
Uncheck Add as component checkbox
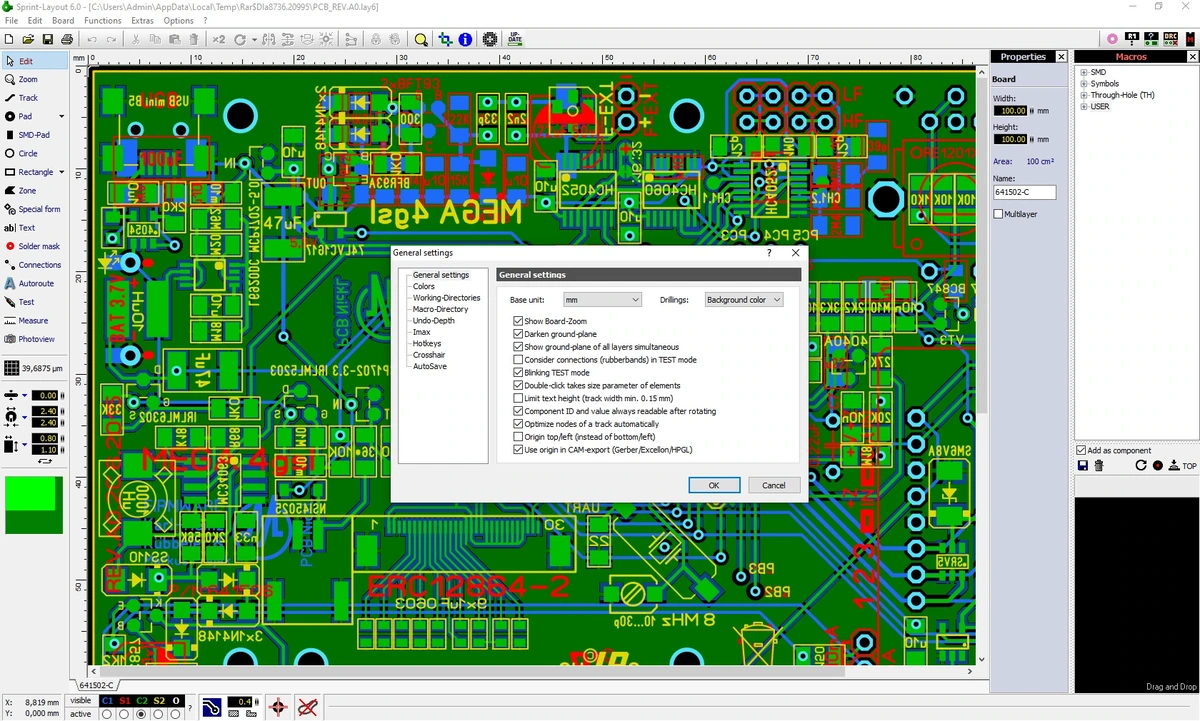pos(1082,451)
